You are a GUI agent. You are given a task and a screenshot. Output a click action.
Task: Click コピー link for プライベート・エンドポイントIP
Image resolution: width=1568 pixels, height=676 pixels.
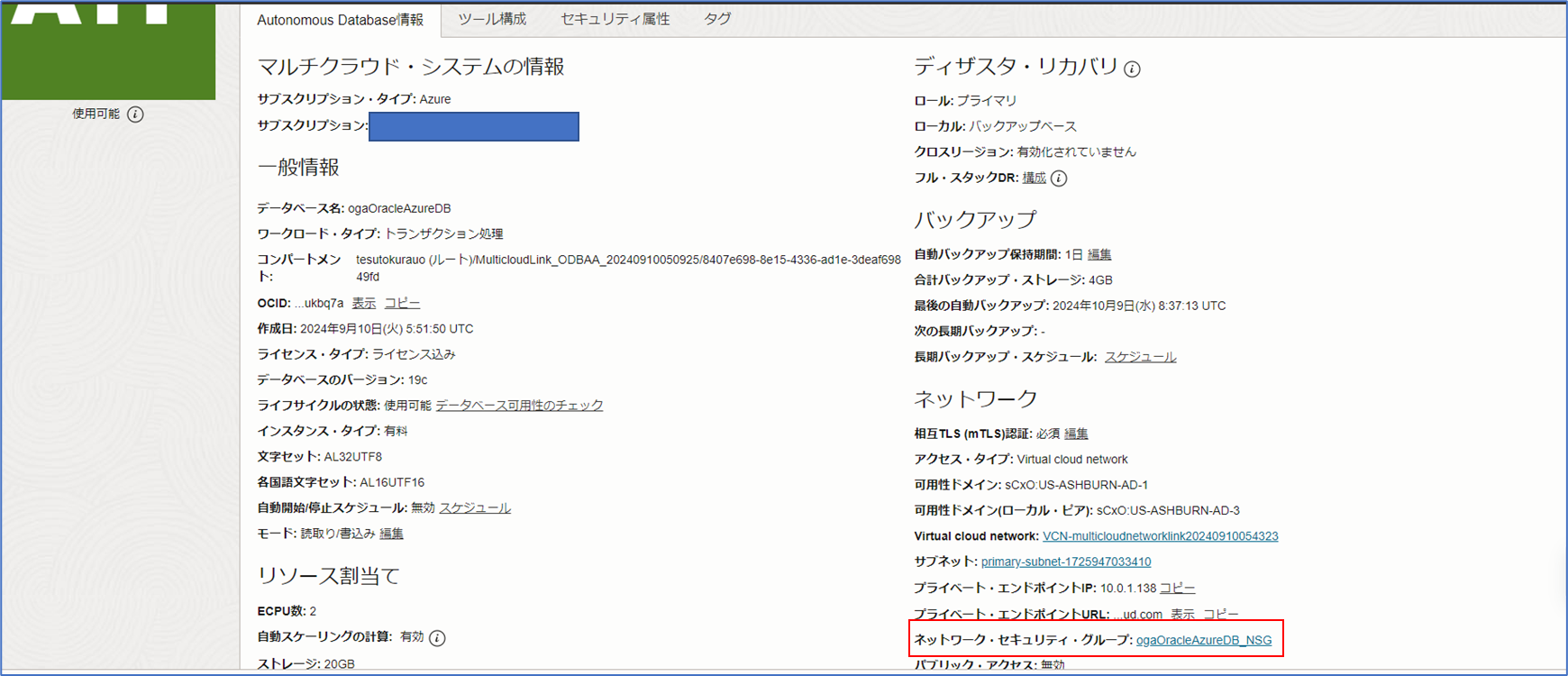click(x=1177, y=588)
